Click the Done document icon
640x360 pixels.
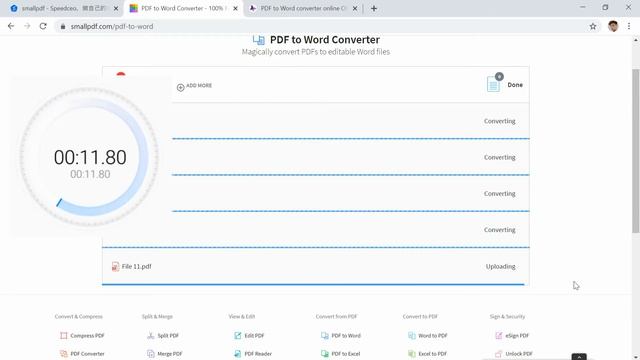(x=493, y=84)
